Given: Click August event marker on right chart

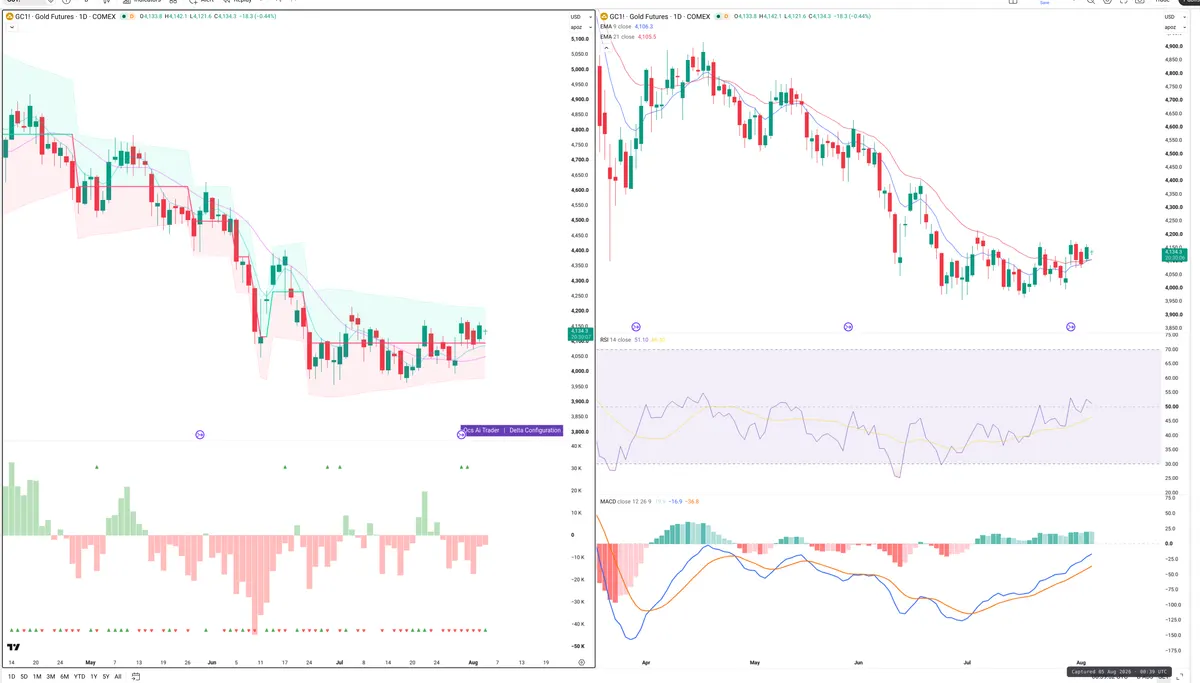Looking at the screenshot, I should [x=1070, y=326].
